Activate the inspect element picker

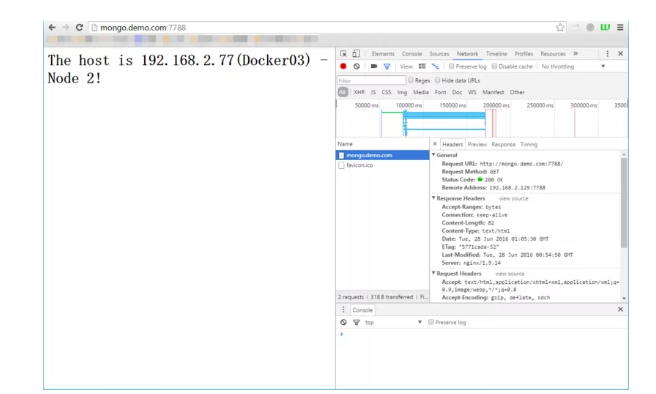(343, 54)
